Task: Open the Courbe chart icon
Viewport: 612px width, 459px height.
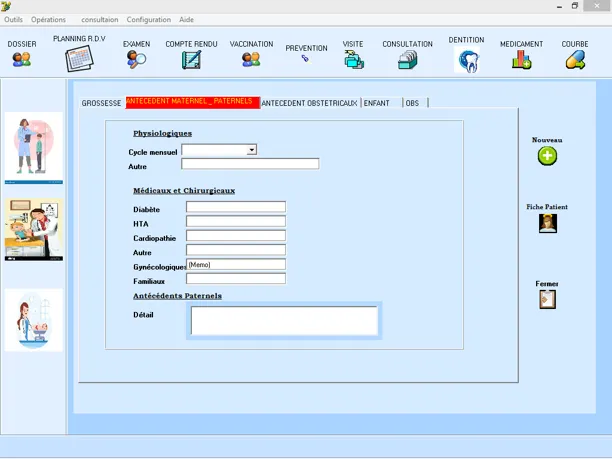Action: (x=575, y=60)
